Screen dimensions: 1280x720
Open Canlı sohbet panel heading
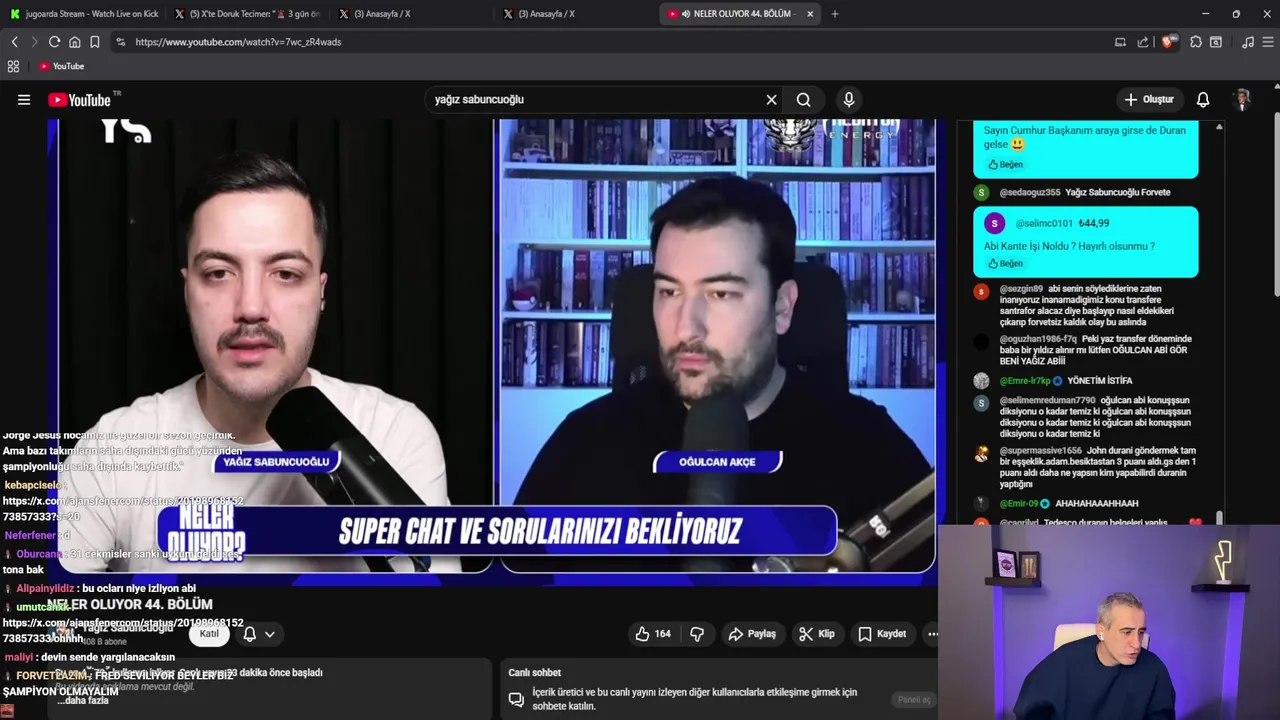pos(534,673)
